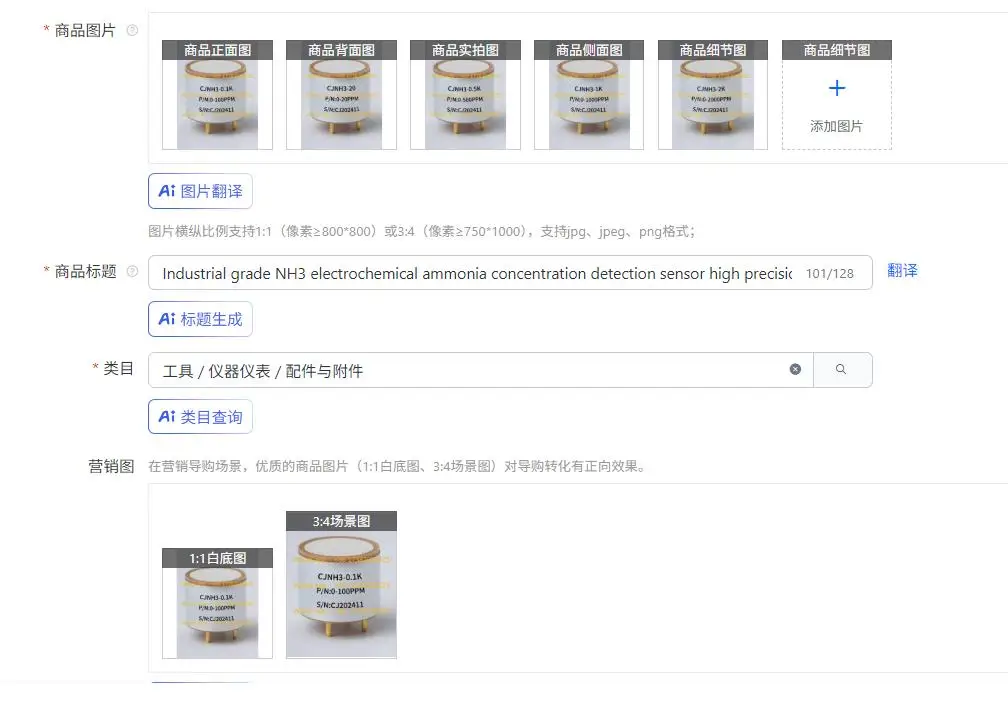Open help icon next to 商品图片
1008x705 pixels.
point(132,30)
